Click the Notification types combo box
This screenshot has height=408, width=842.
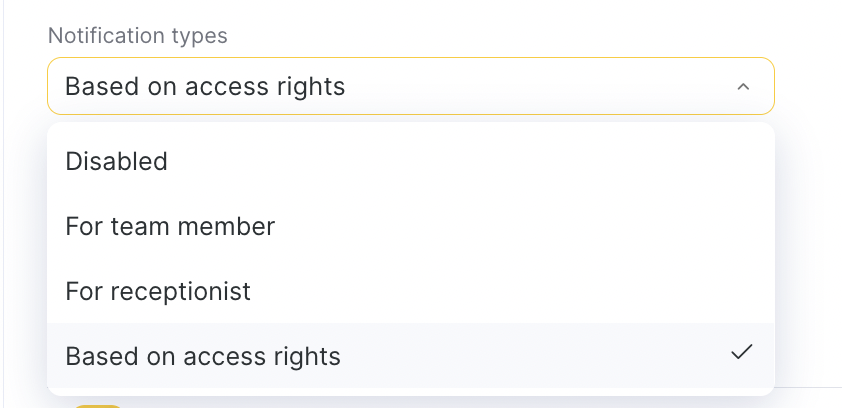[x=410, y=87]
